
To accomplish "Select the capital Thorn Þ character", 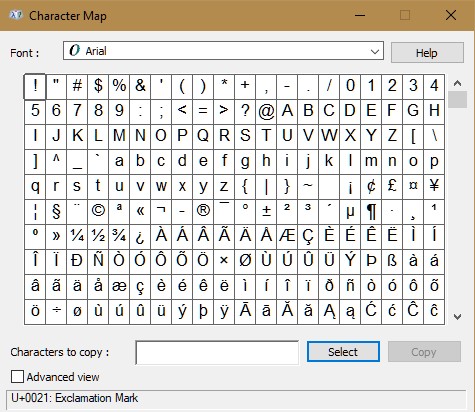I will (371, 262).
